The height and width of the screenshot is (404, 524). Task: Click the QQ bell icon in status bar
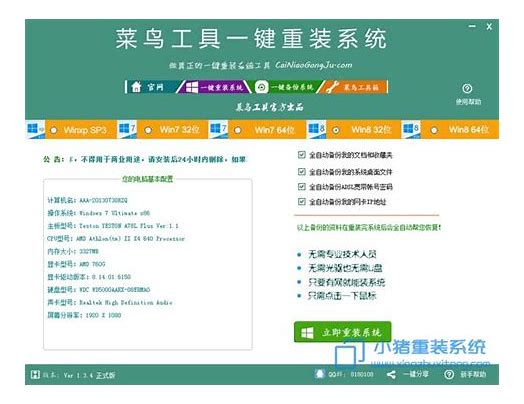click(319, 374)
